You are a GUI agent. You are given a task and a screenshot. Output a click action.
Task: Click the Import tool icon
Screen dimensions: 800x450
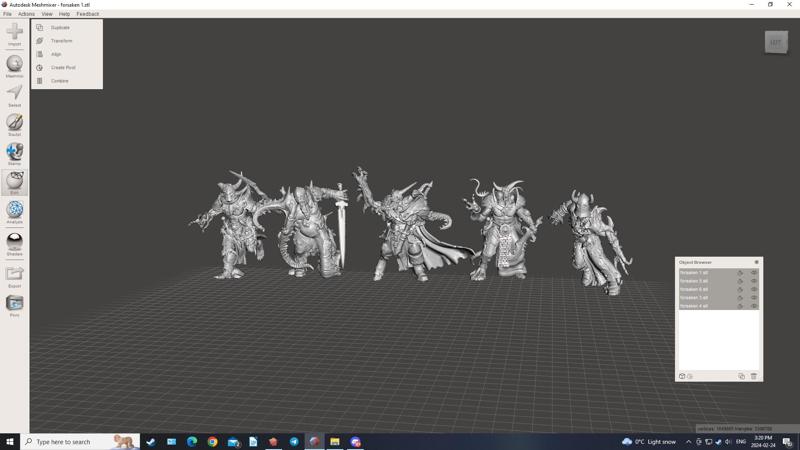pos(14,32)
